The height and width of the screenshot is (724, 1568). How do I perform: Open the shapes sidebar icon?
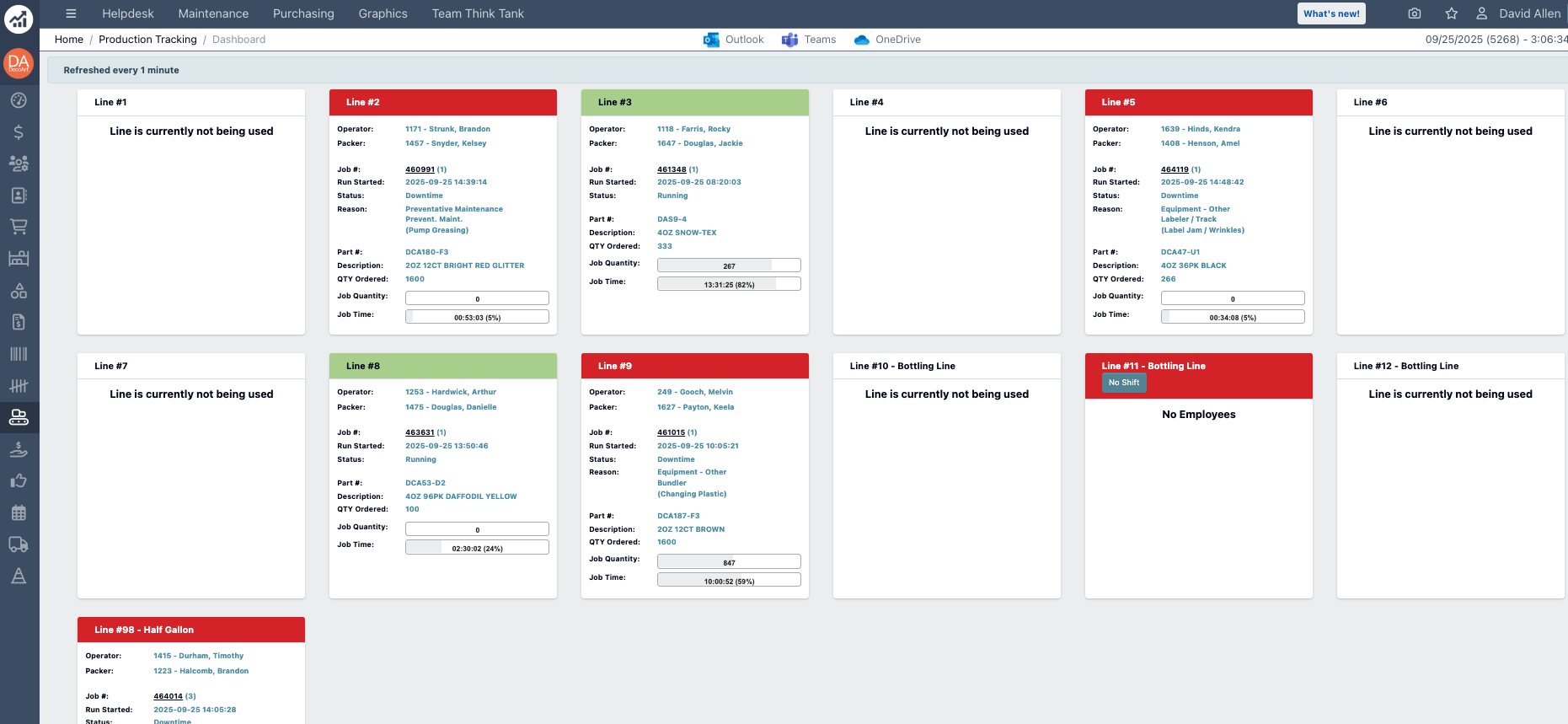[x=19, y=291]
